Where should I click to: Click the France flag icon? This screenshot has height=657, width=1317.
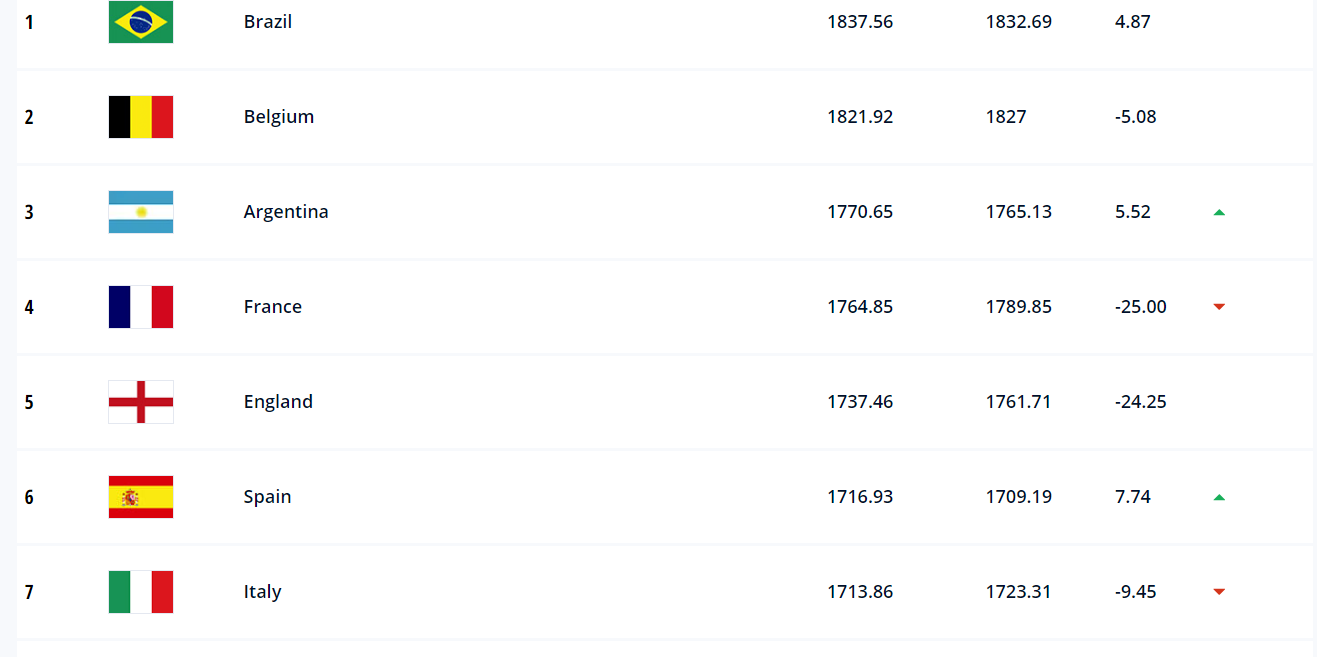pos(141,307)
